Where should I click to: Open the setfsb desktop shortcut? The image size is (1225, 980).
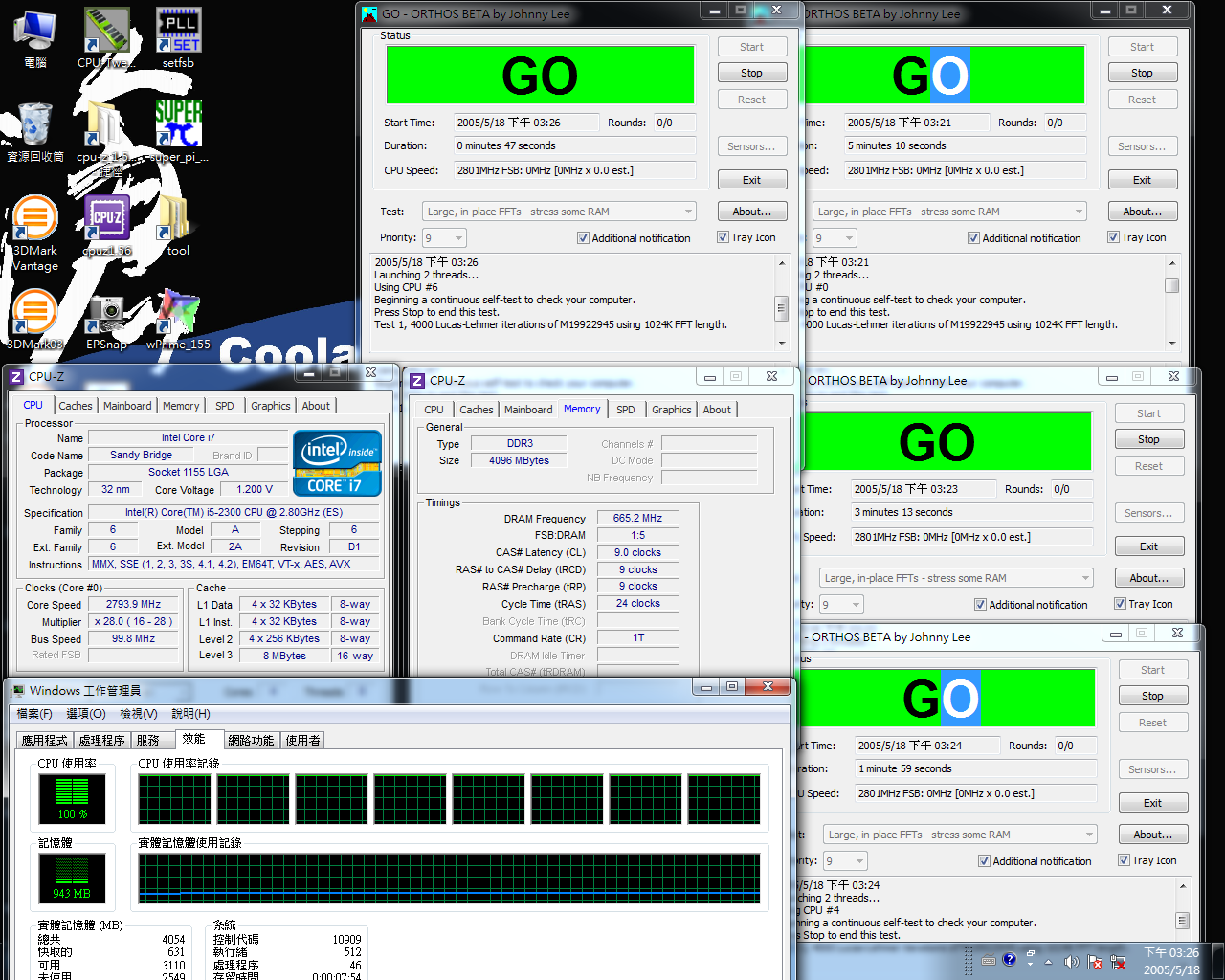tap(178, 38)
